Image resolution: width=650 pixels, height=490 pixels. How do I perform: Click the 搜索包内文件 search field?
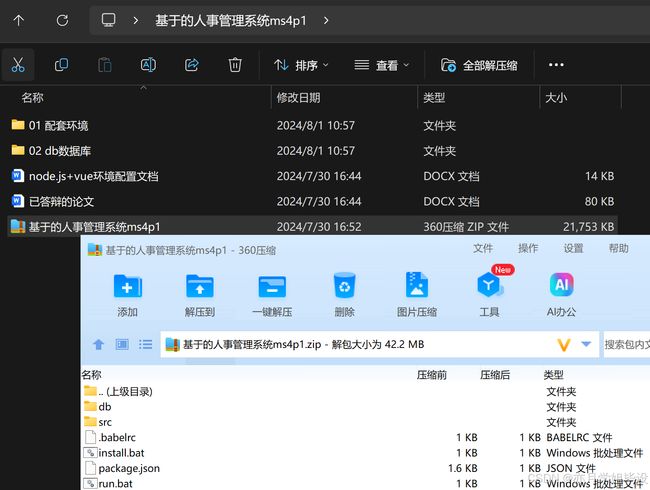pos(626,344)
